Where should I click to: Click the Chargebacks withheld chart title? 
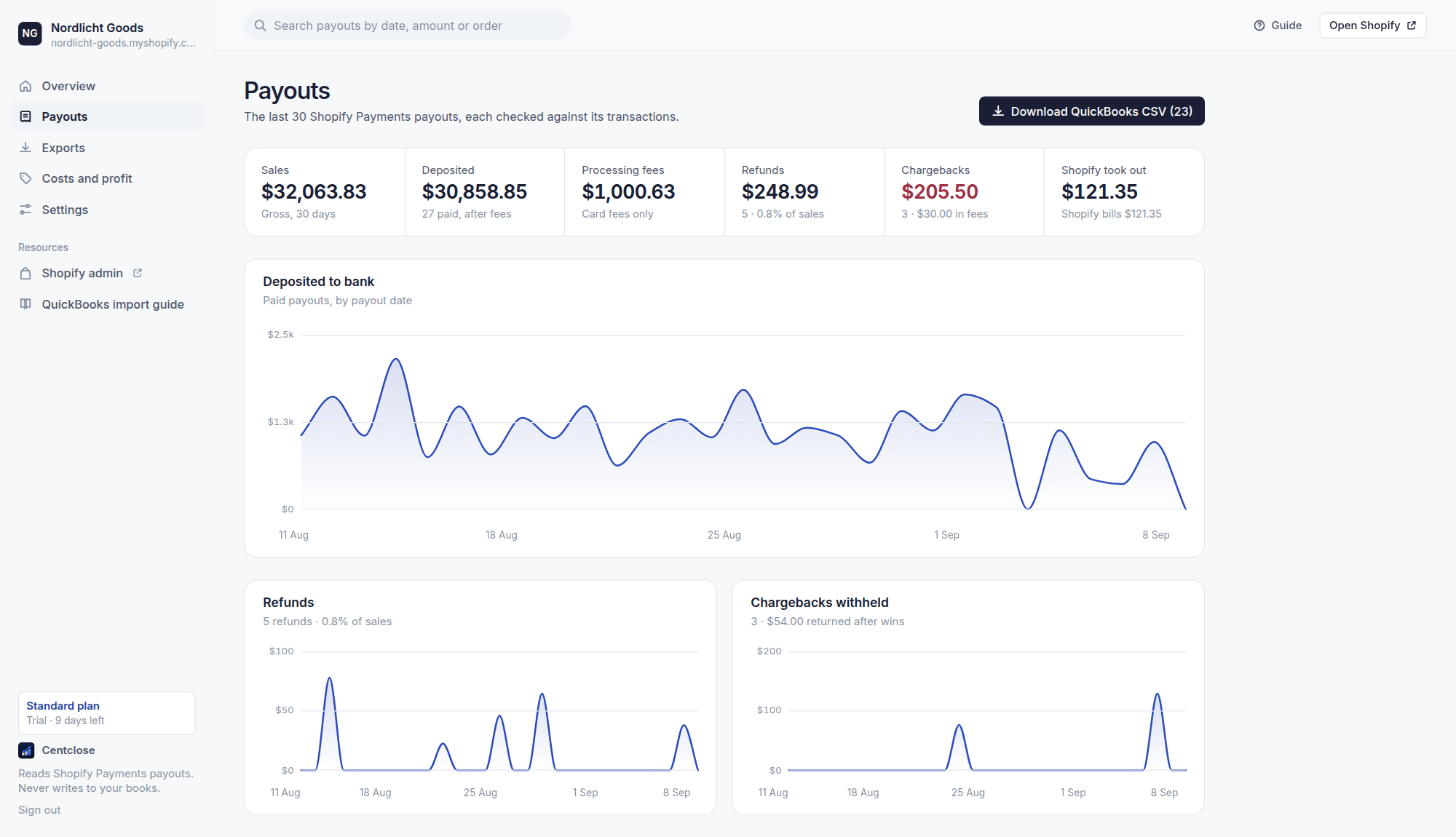coord(820,603)
